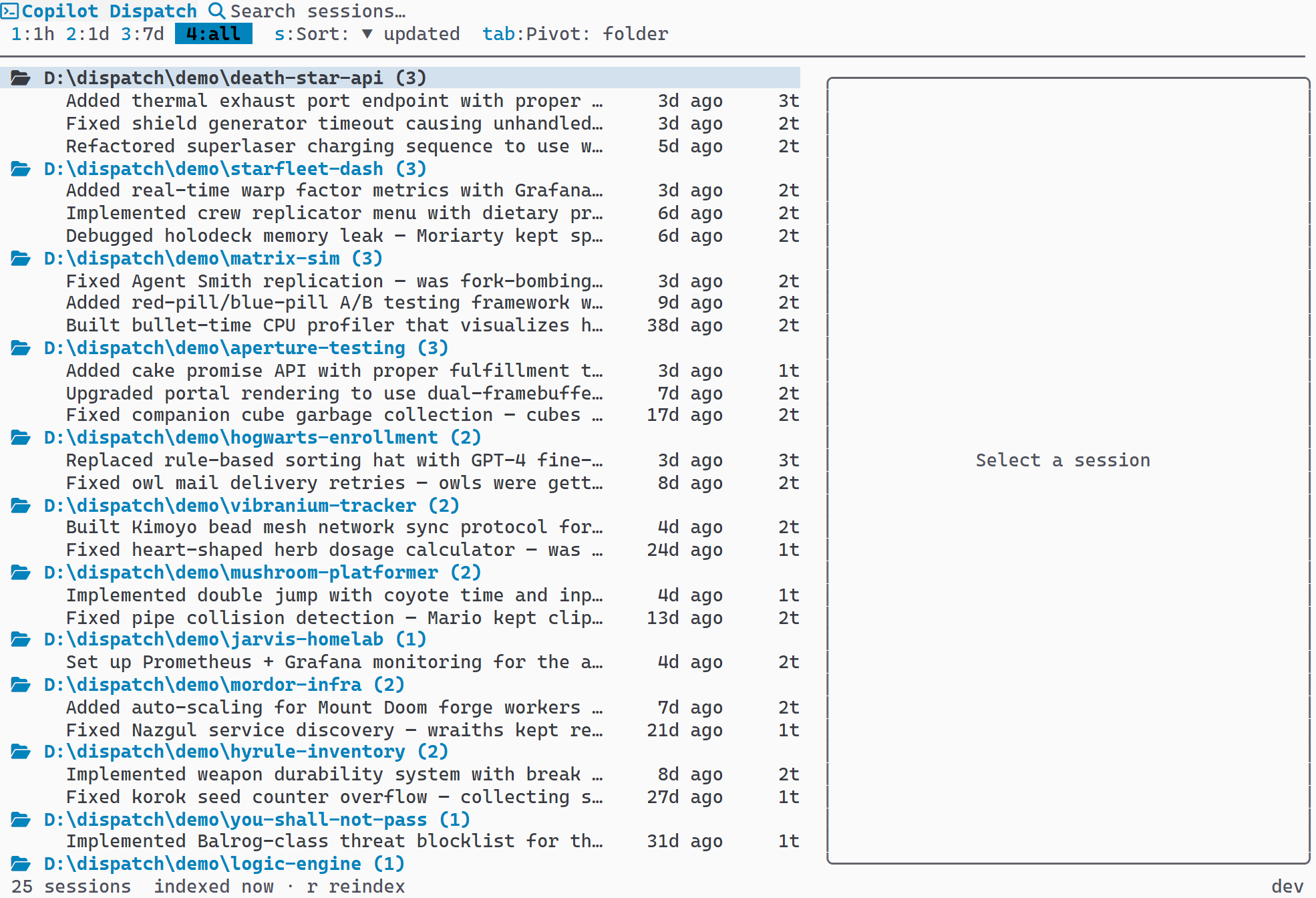Click the matrix-sim folder icon

(21, 259)
